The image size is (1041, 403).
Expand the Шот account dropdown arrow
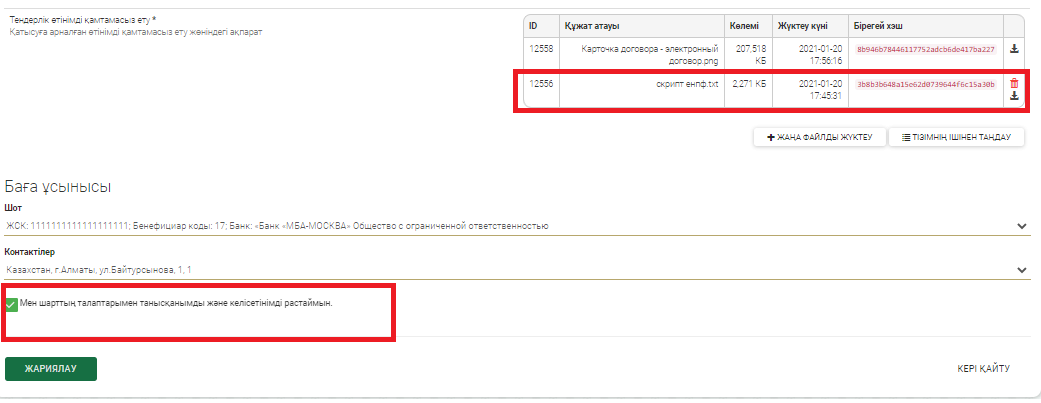(x=1021, y=227)
